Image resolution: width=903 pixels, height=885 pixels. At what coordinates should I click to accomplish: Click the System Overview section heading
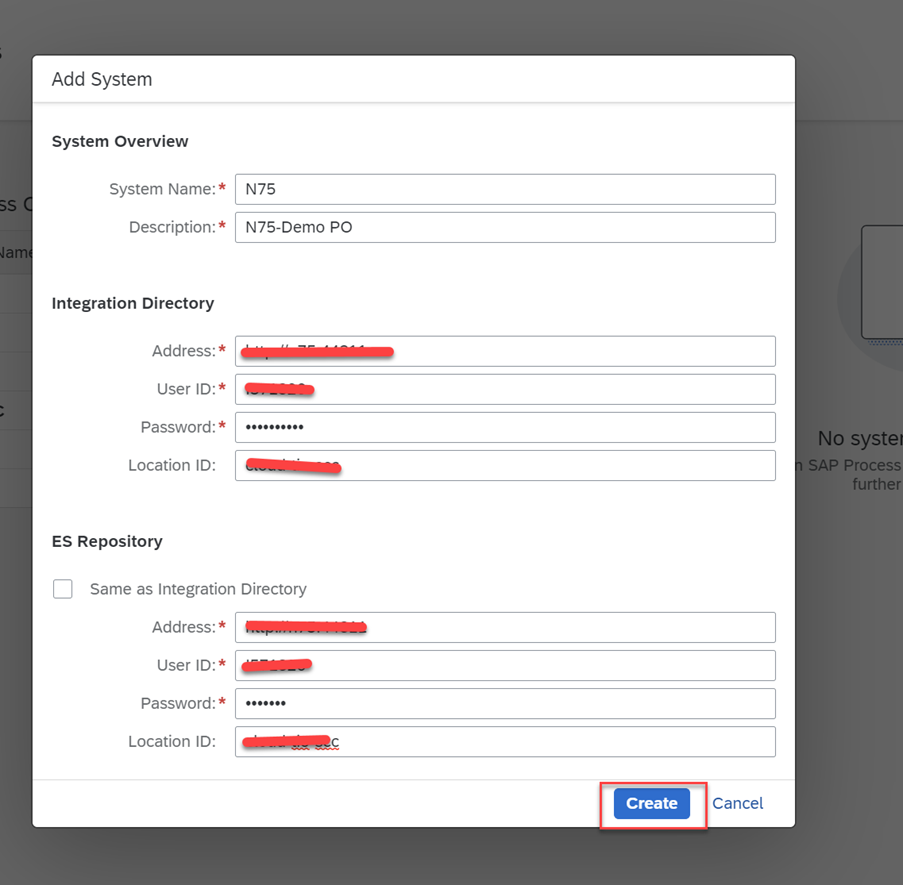[x=120, y=141]
